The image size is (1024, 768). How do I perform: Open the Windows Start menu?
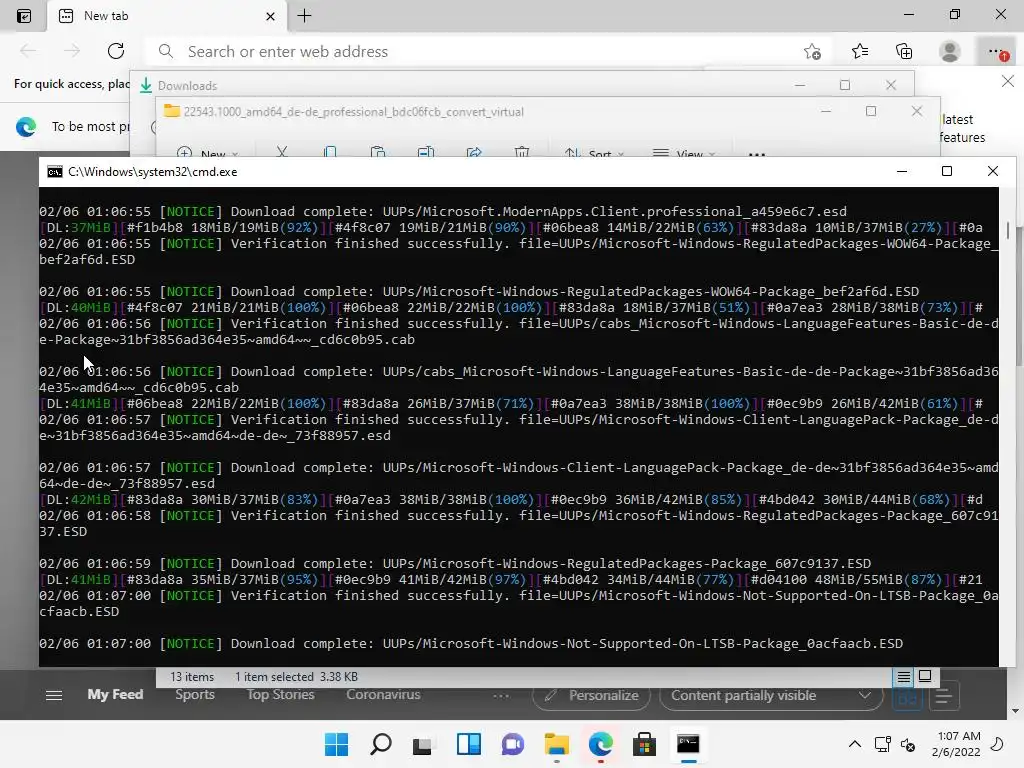coord(336,744)
